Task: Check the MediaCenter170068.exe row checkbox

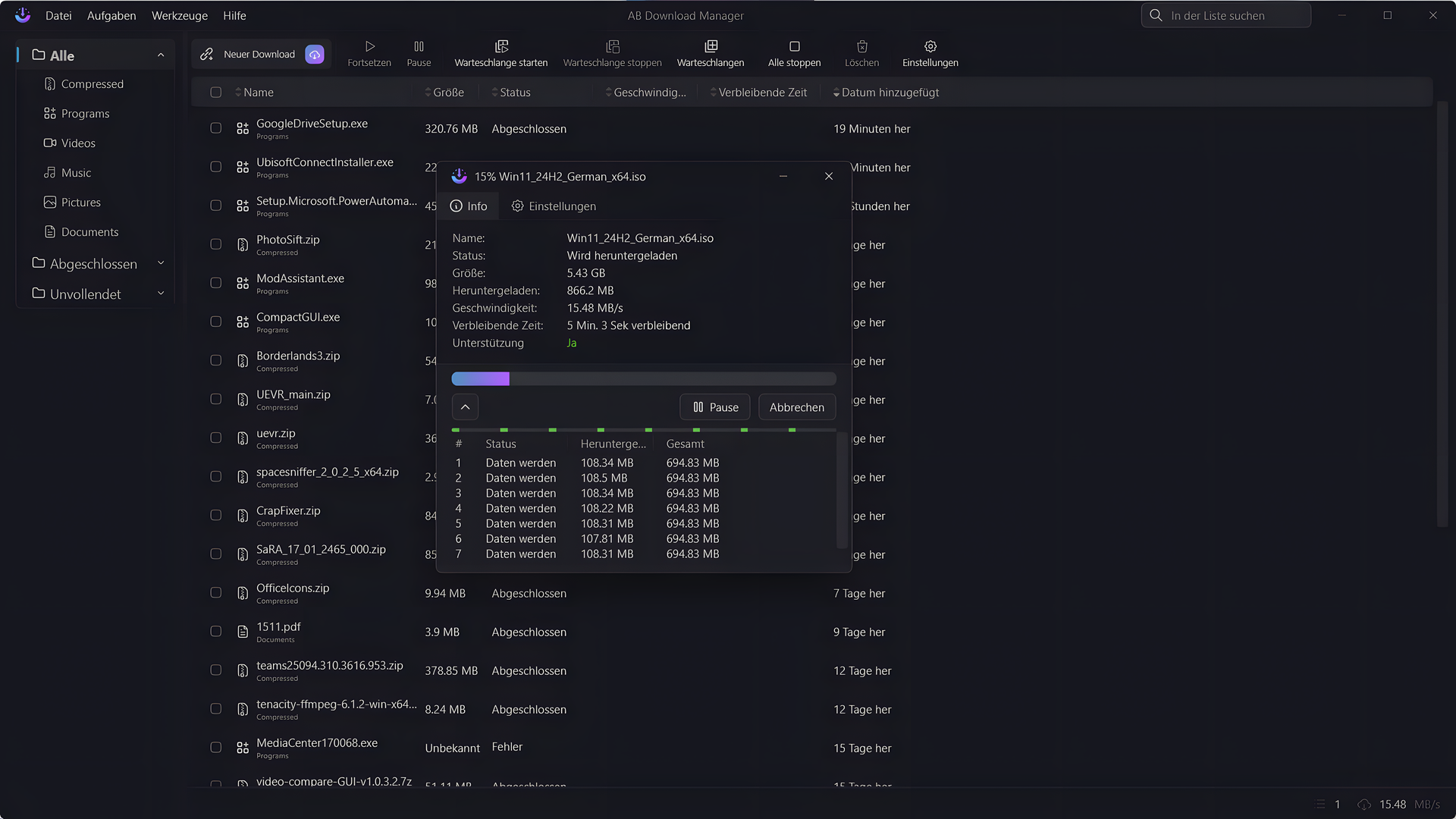Action: 216,747
